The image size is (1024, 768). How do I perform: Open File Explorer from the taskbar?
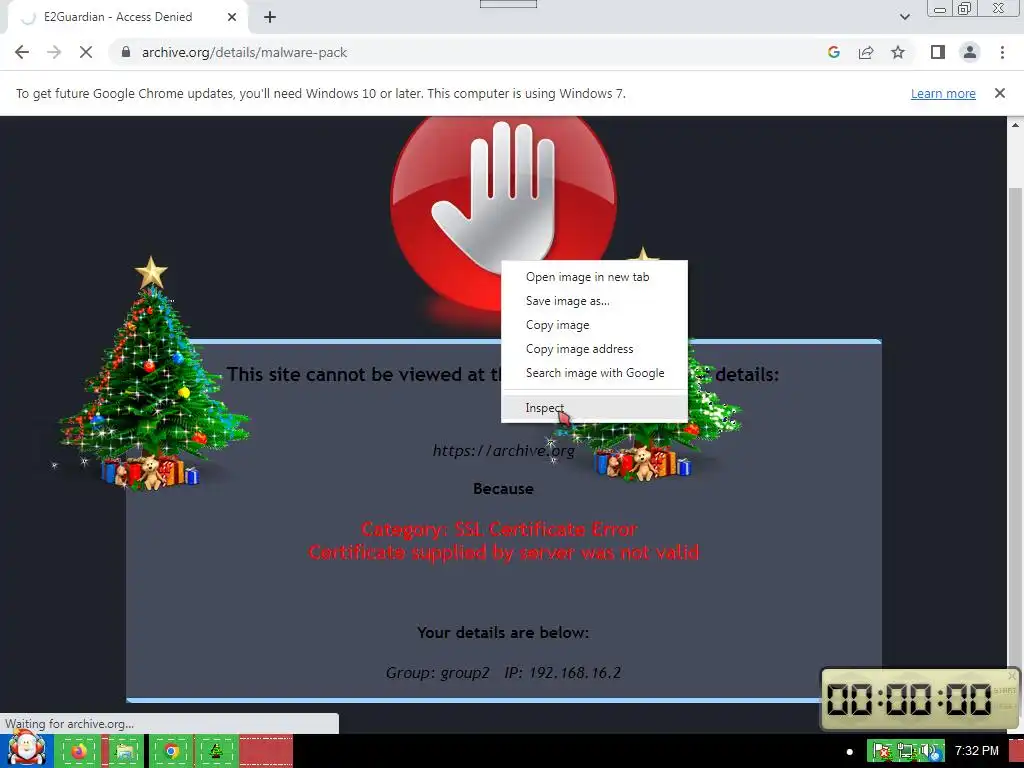124,751
